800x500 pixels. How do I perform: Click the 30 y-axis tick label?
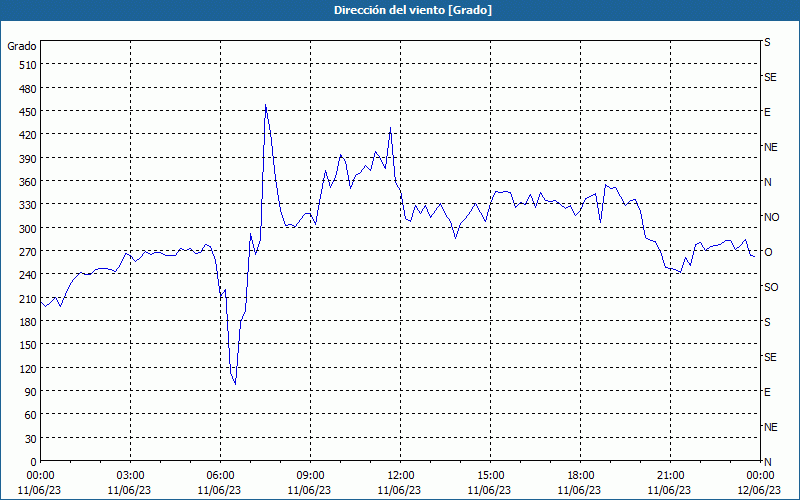[x=31, y=438]
